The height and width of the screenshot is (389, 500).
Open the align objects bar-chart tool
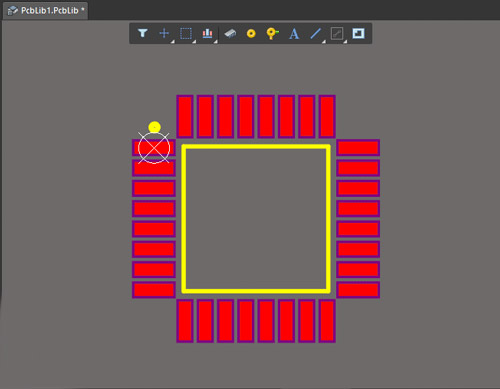coord(207,33)
